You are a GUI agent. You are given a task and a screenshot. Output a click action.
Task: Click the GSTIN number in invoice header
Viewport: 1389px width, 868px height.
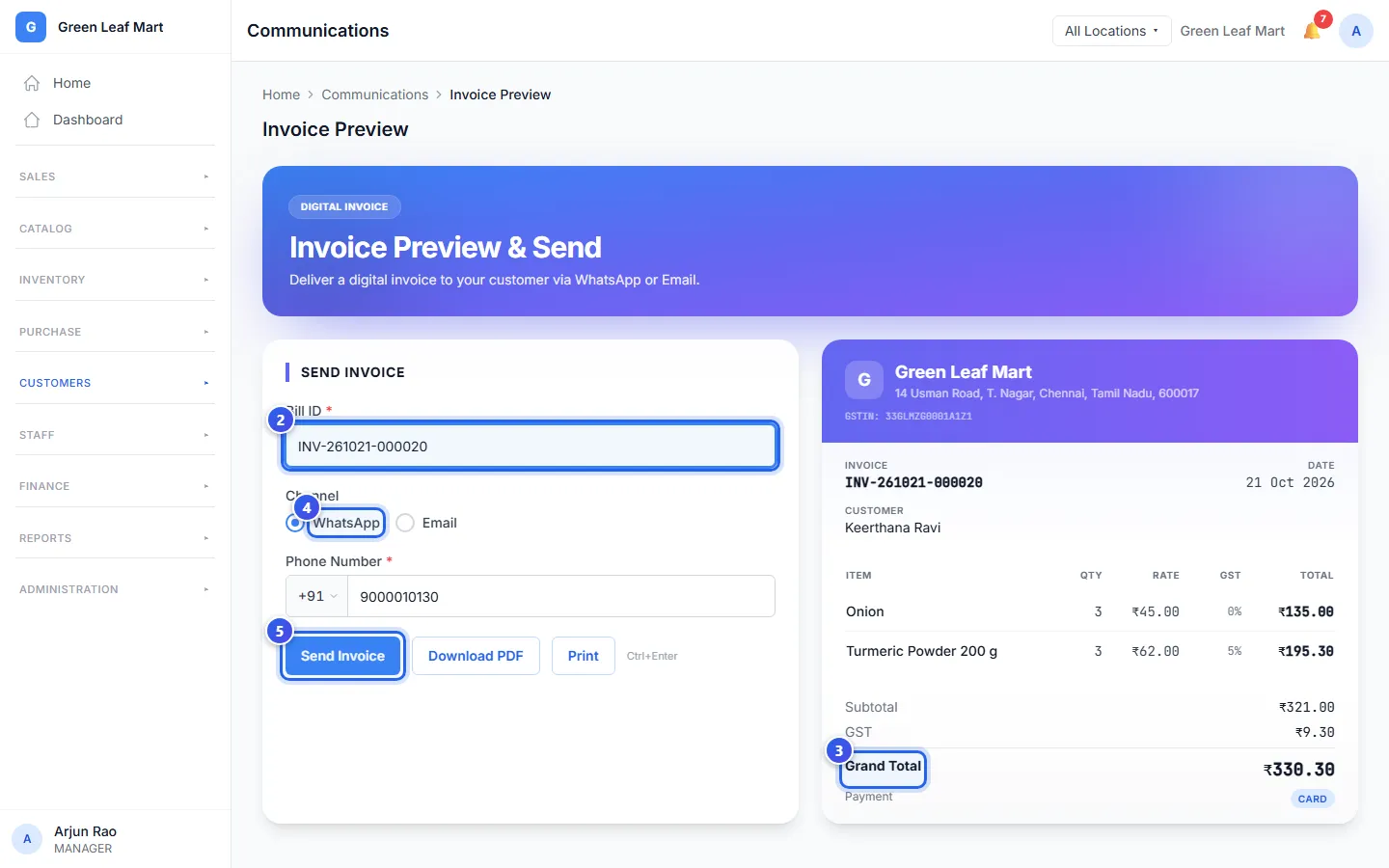click(x=909, y=417)
